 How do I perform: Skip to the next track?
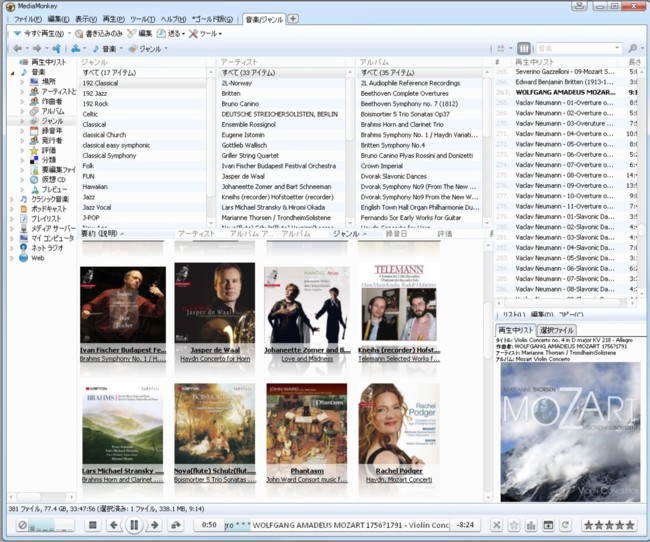coord(154,525)
